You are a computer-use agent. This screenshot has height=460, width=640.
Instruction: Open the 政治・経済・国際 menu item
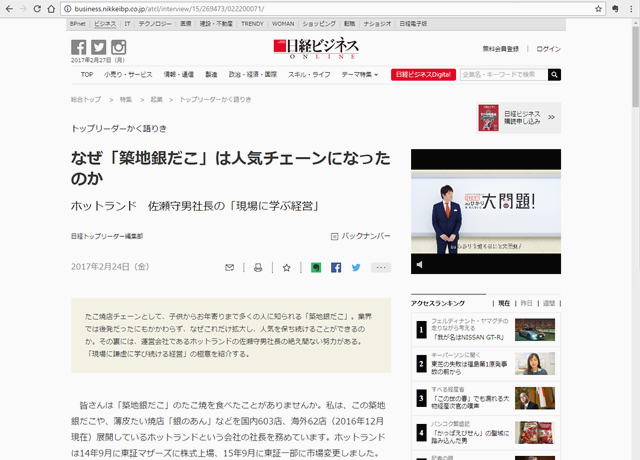252,74
